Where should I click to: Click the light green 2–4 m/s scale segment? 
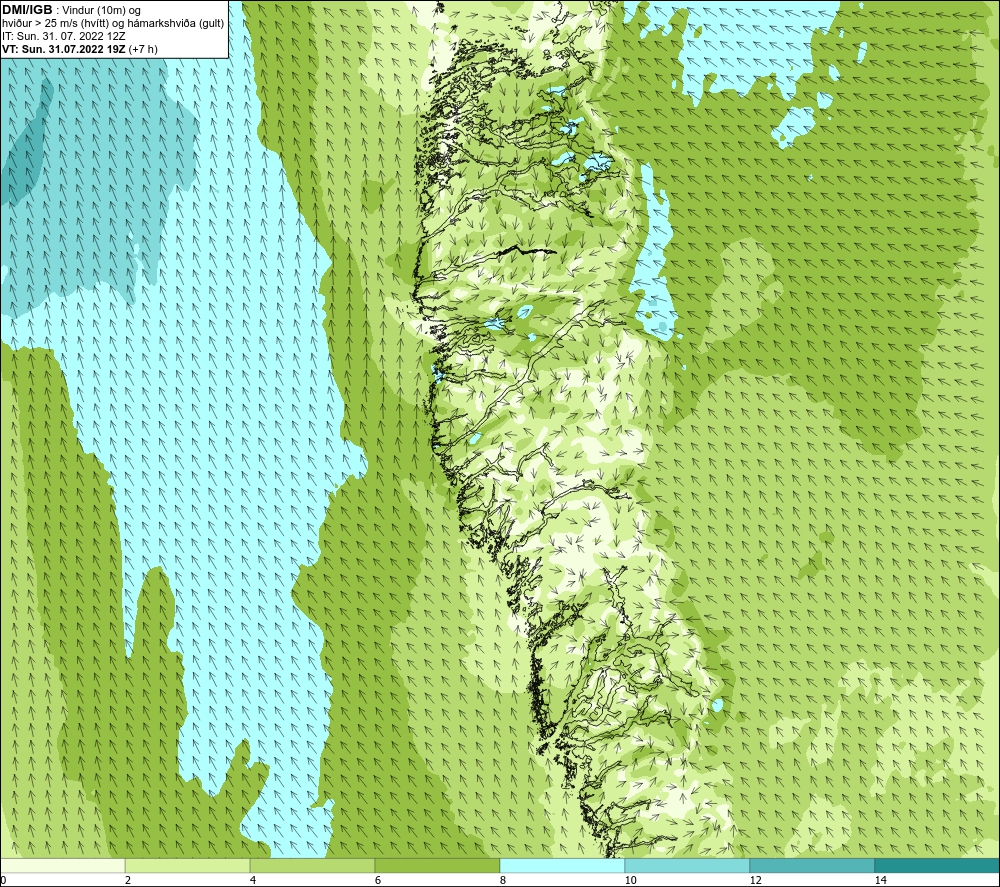pyautogui.click(x=188, y=865)
